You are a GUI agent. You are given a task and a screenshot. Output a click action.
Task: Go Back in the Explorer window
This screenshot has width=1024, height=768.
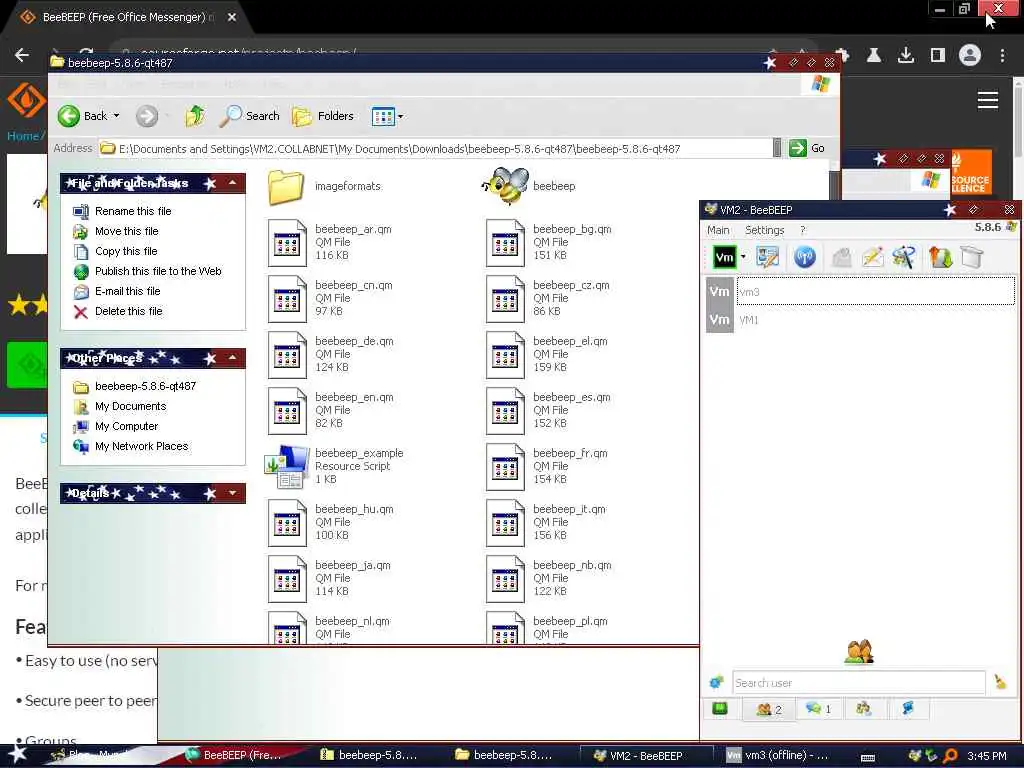82,116
